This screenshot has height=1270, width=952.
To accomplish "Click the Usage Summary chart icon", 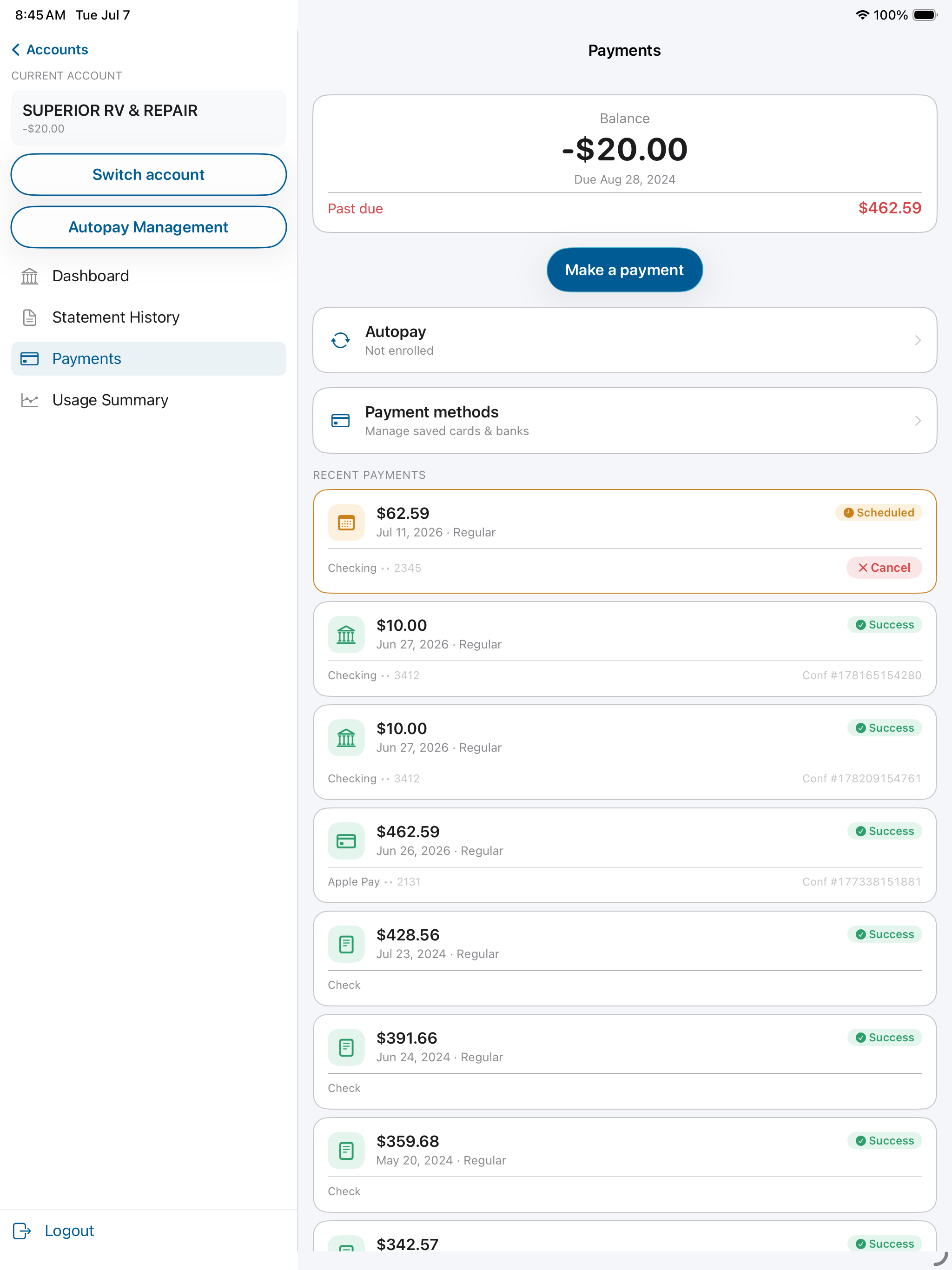I will pos(29,400).
